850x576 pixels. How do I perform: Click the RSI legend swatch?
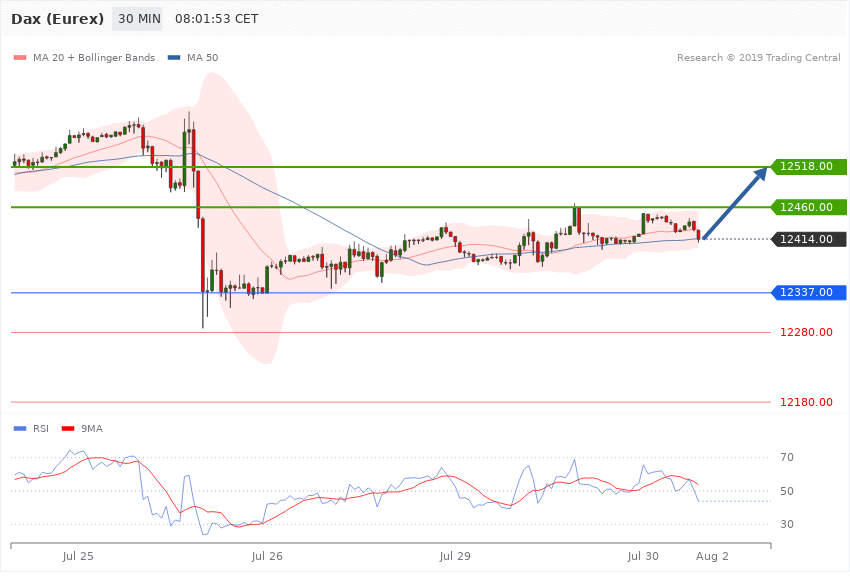[20, 429]
